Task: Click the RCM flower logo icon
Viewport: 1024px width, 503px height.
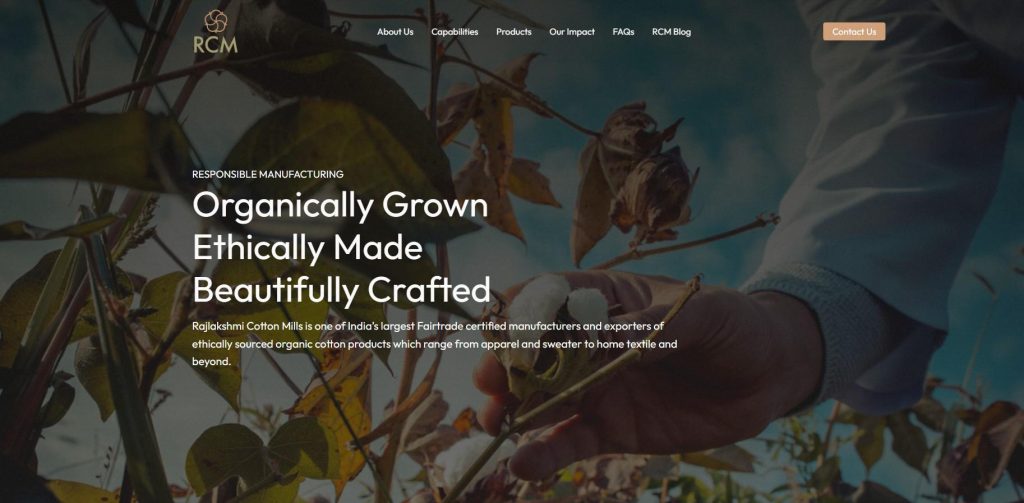Action: coord(216,21)
